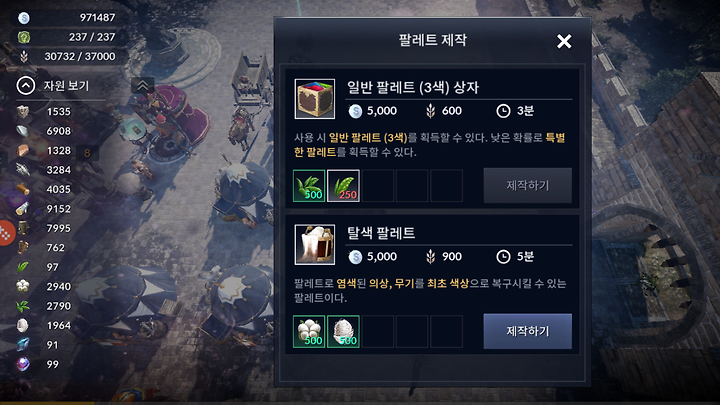Select the cotton material slot showing 500

coord(309,332)
